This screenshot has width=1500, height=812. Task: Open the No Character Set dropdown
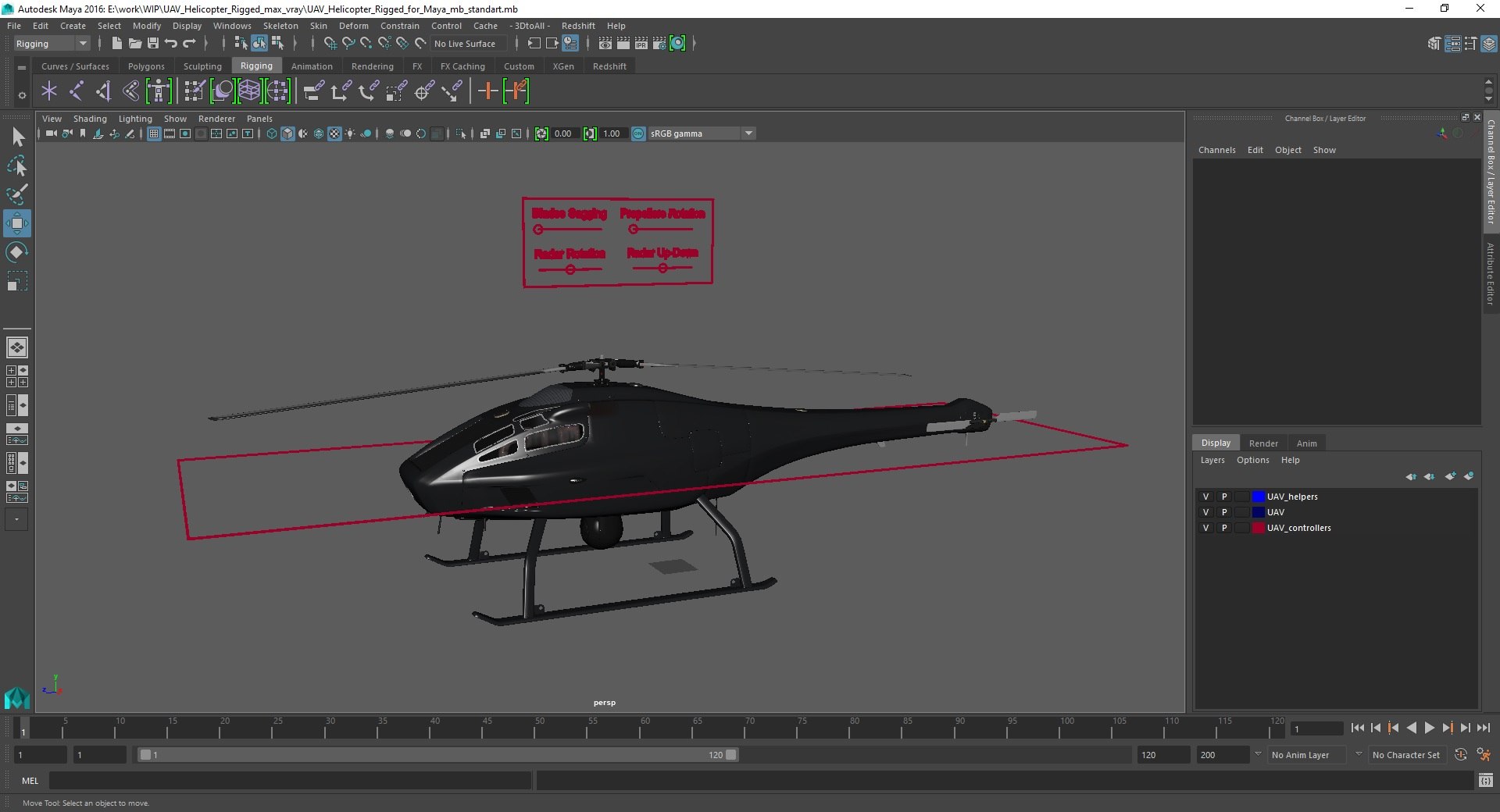(1407, 755)
